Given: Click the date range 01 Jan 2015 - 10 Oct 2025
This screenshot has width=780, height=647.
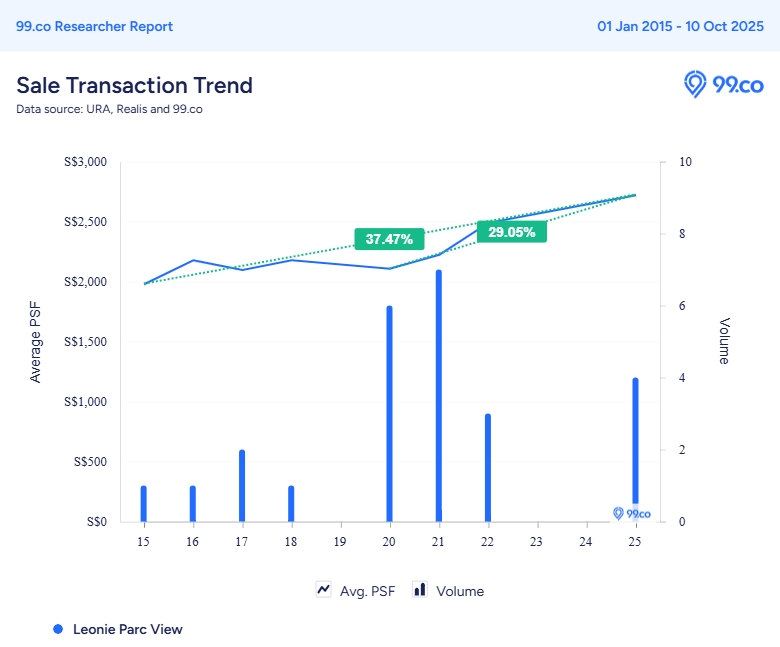Looking at the screenshot, I should [x=680, y=26].
